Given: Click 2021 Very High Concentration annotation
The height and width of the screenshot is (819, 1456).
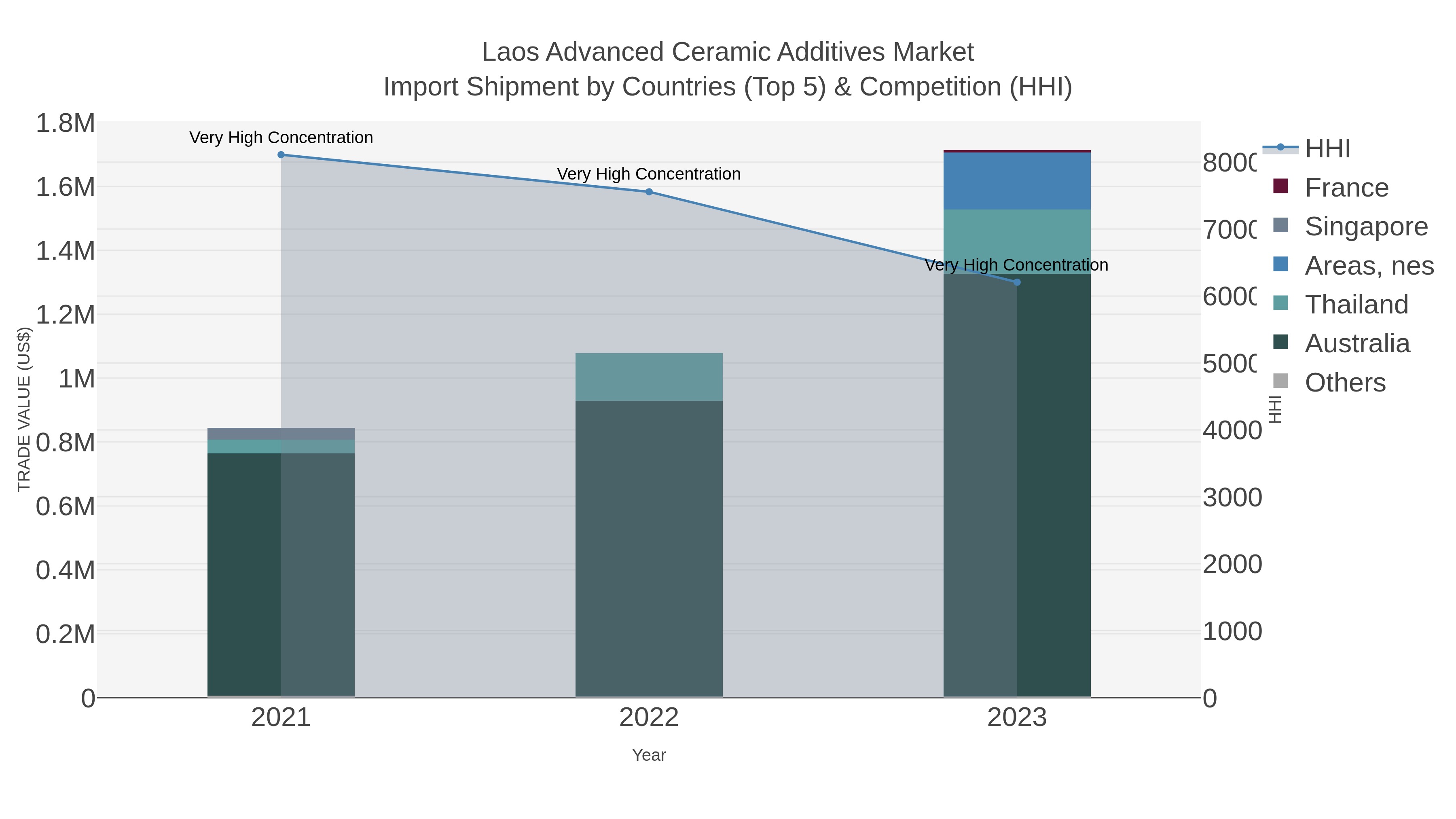Looking at the screenshot, I should (x=281, y=138).
